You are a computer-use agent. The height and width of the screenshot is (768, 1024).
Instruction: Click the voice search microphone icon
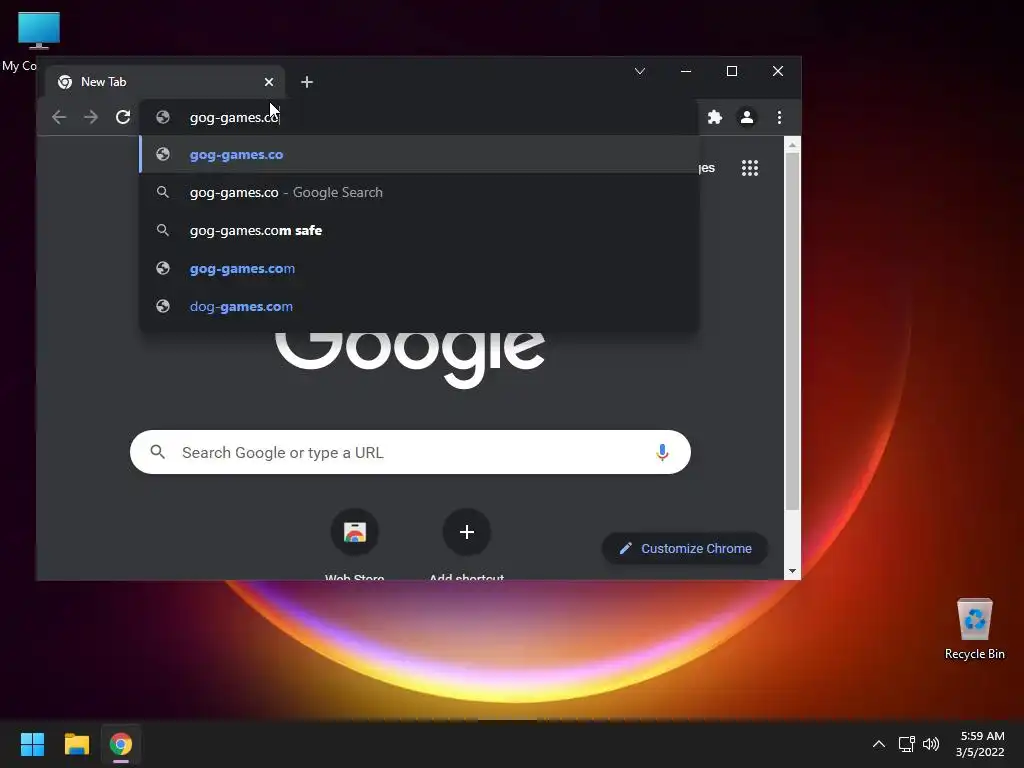[662, 452]
